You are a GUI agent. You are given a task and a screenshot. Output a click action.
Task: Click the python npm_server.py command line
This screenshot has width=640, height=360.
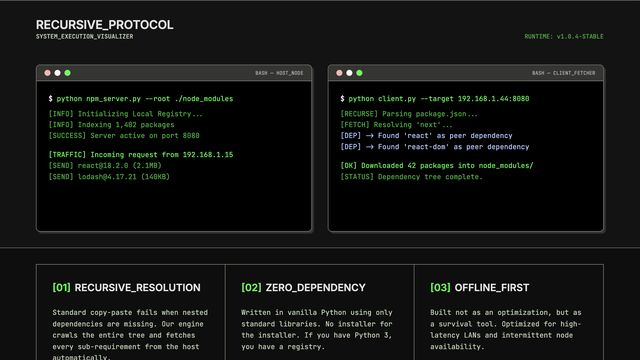coord(141,99)
